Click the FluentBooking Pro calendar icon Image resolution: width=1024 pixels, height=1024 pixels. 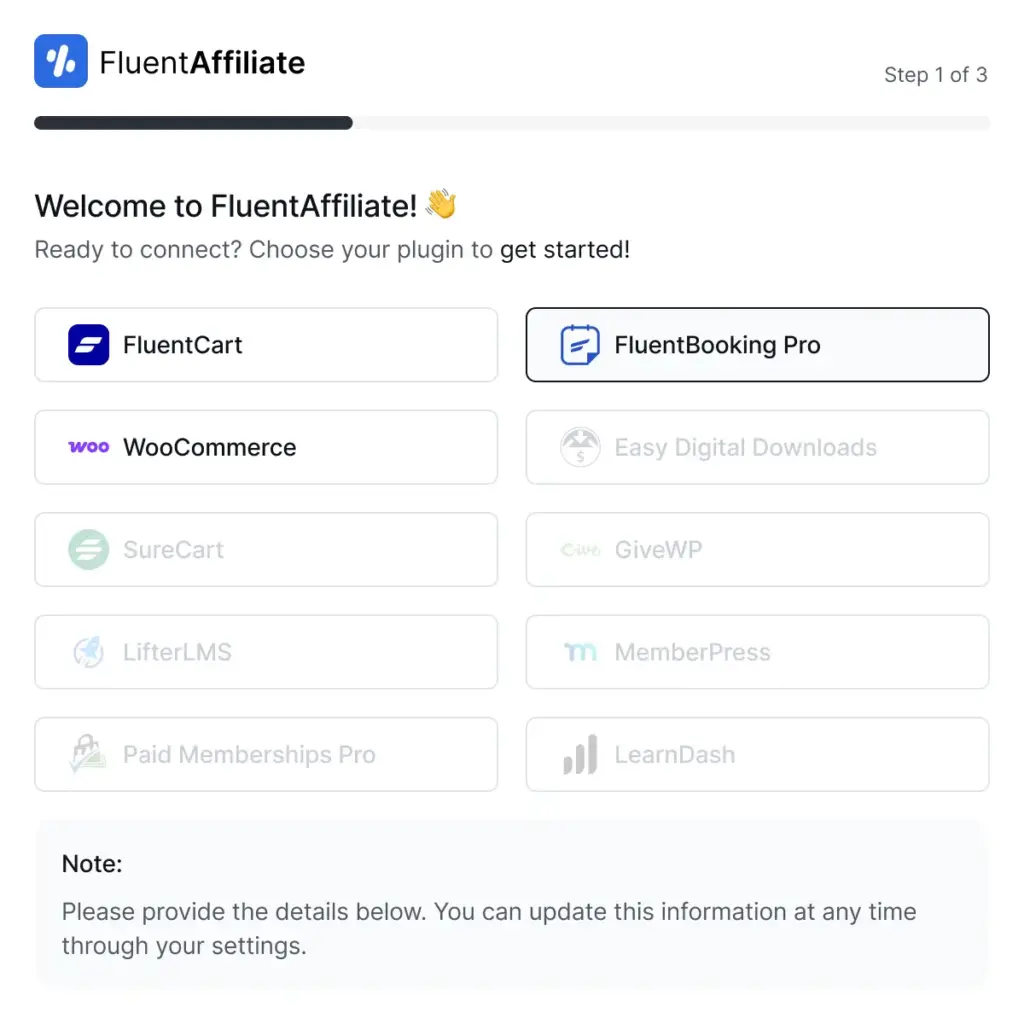pos(580,345)
